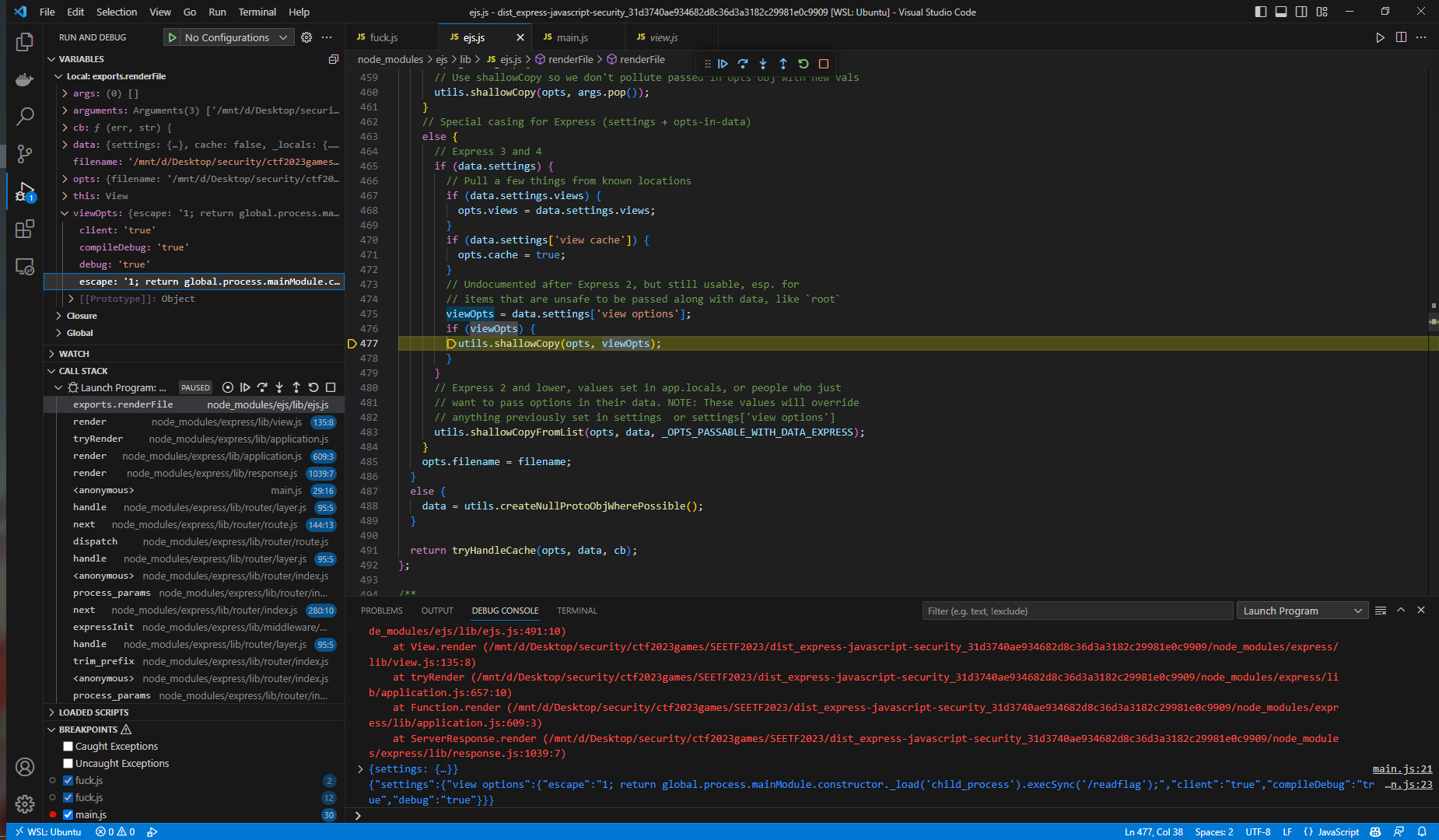The height and width of the screenshot is (840, 1439).
Task: Open the Explorer view in activity bar
Action: pos(25,42)
